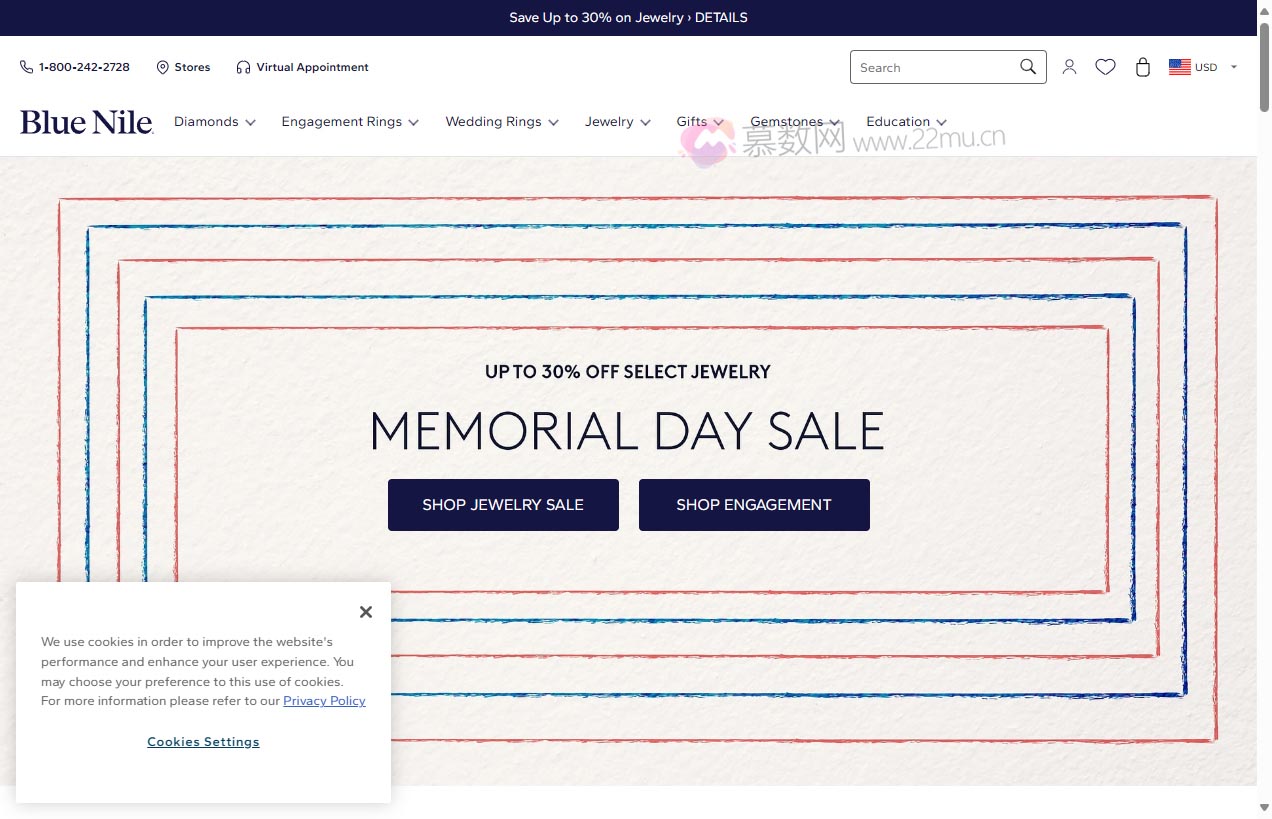The width and height of the screenshot is (1272, 819).
Task: Click the Shop Engagement button
Action: [754, 505]
